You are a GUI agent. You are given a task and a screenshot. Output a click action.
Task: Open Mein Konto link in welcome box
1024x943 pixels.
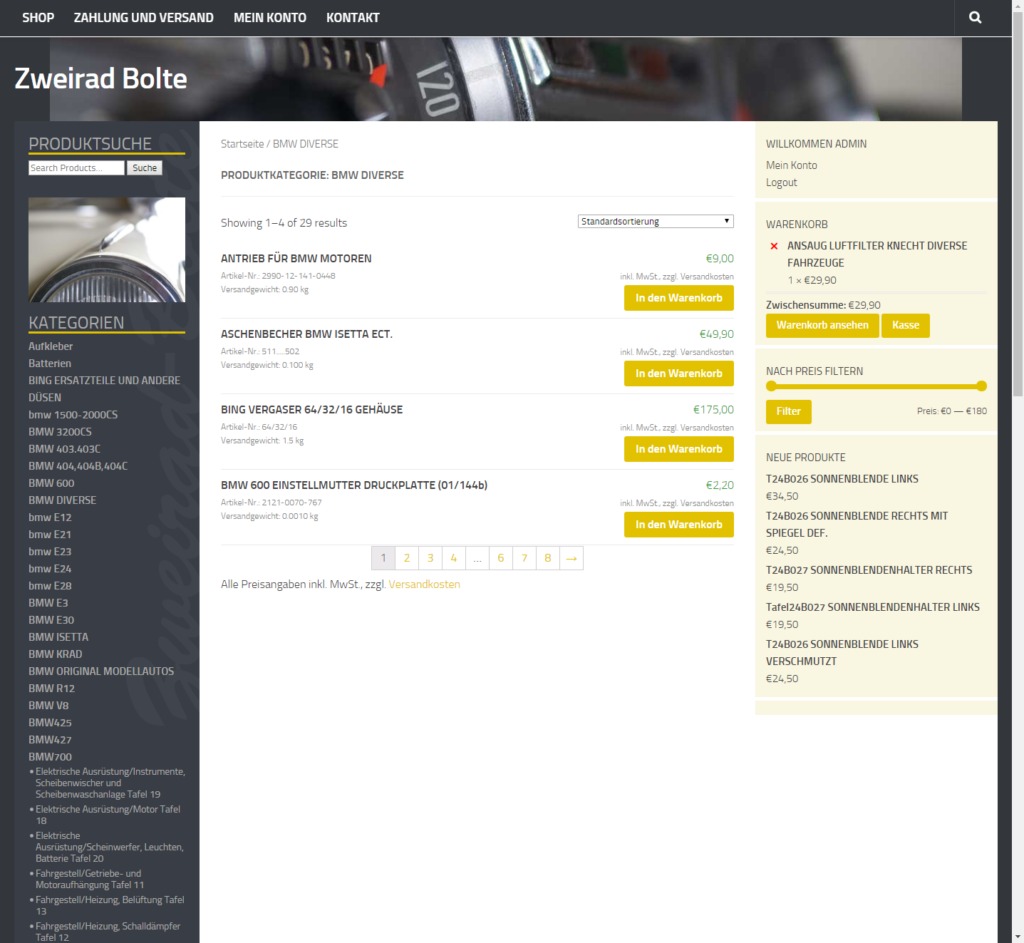click(792, 165)
